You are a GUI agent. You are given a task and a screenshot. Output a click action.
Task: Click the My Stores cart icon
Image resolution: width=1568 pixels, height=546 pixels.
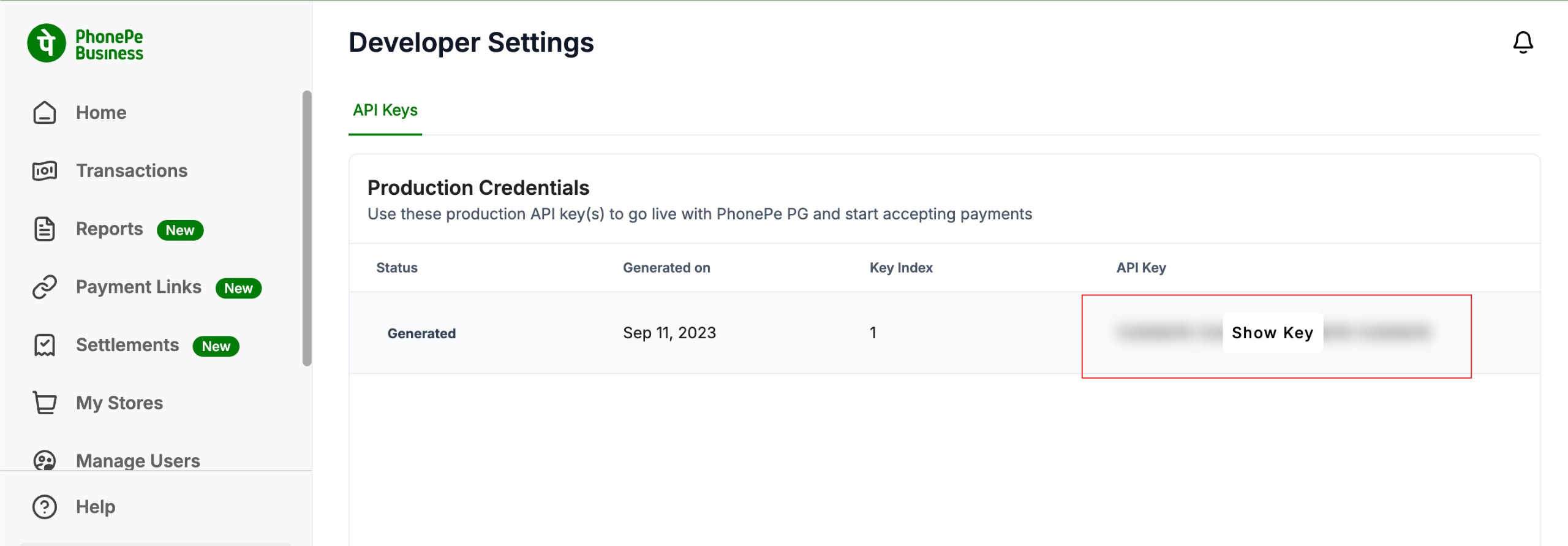click(45, 403)
